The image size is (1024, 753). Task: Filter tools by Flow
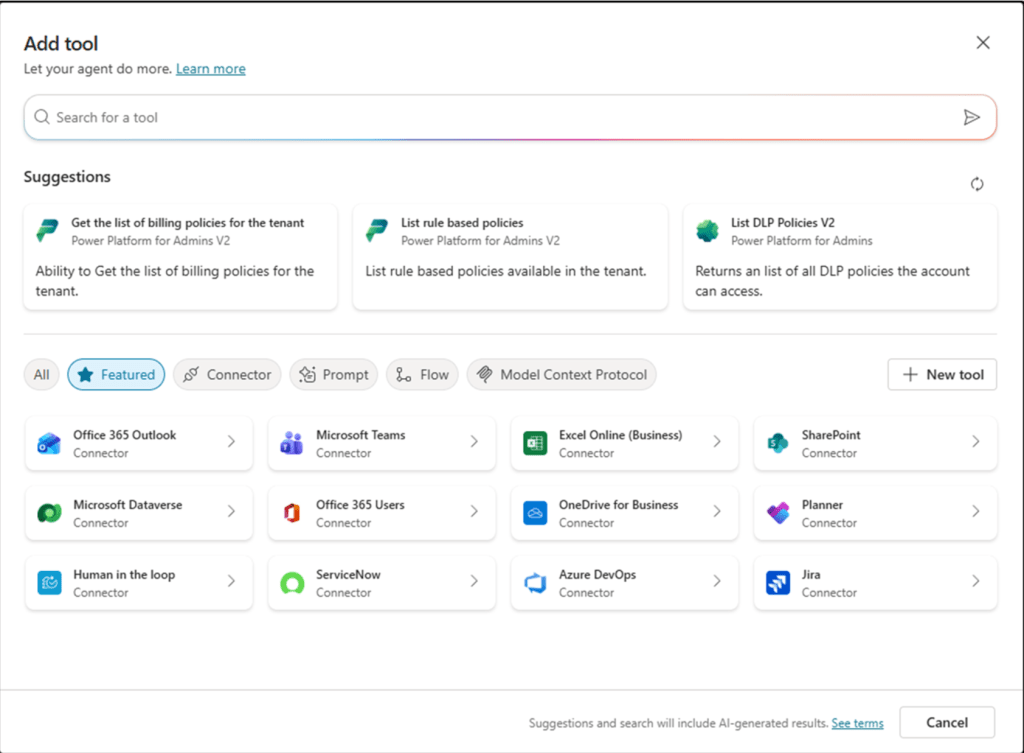coord(423,375)
